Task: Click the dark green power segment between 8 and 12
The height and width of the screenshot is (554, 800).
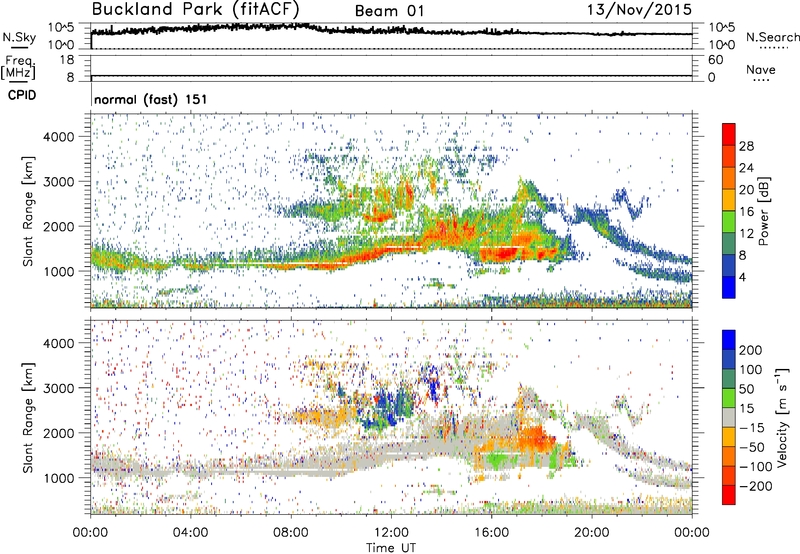Action: (x=729, y=243)
